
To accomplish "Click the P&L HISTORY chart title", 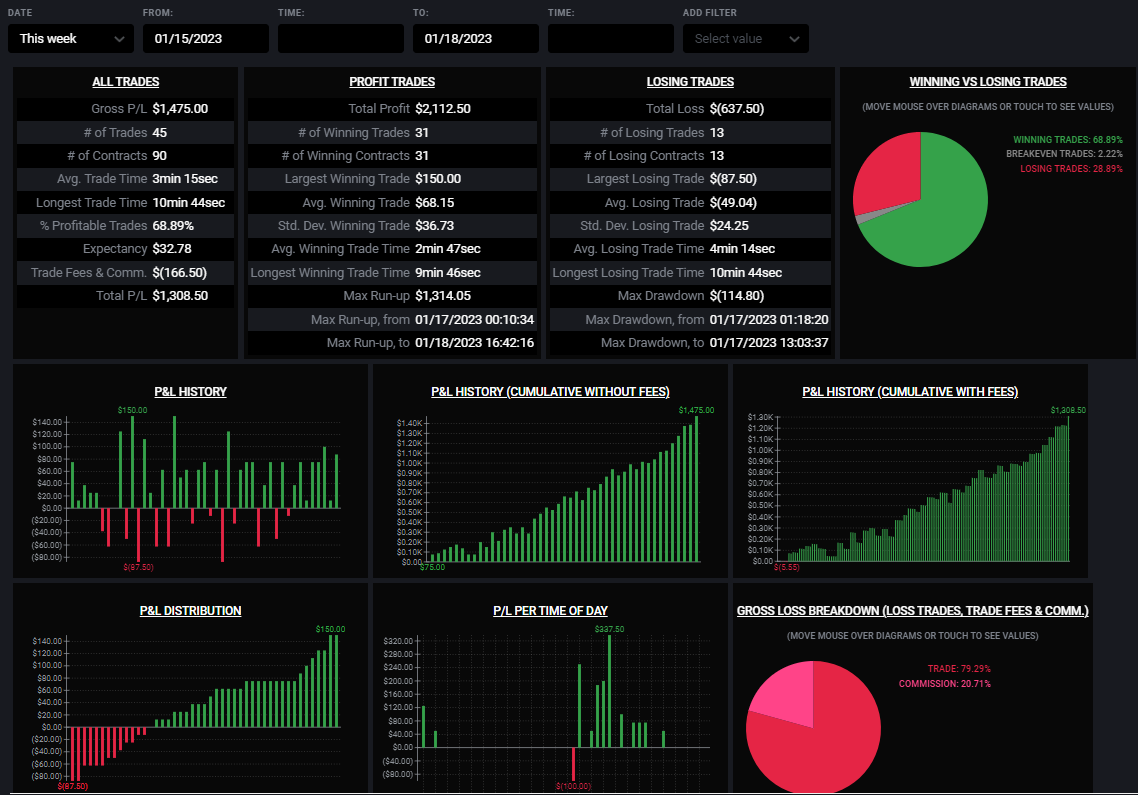I will (190, 392).
